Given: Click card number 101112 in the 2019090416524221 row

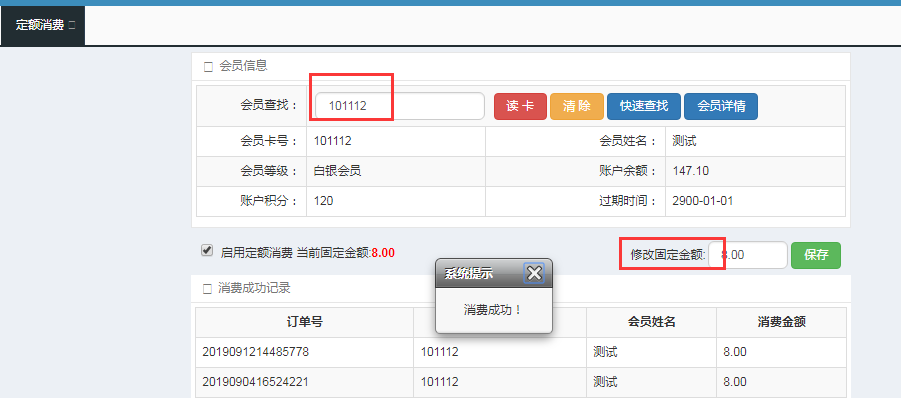Looking at the screenshot, I should [x=440, y=382].
